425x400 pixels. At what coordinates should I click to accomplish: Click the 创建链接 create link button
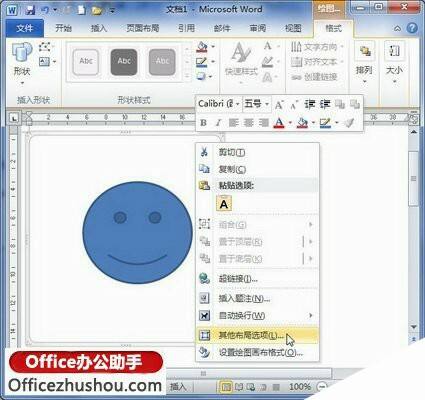[x=314, y=77]
